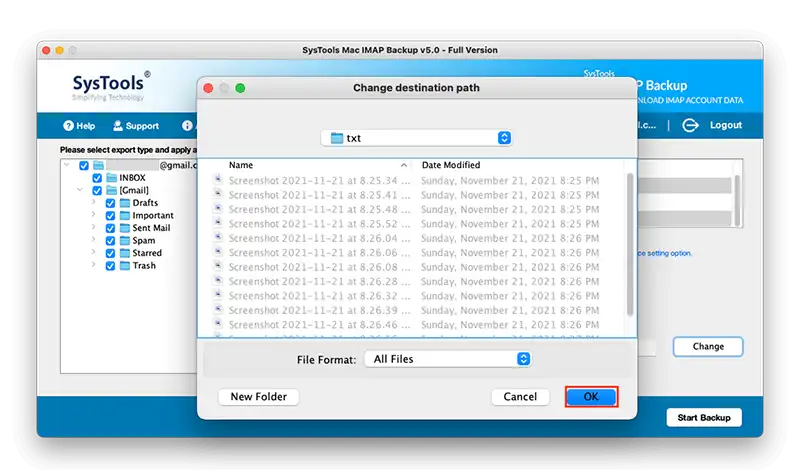This screenshot has width=800, height=470.
Task: Click the setting option link in main window
Action: [665, 253]
